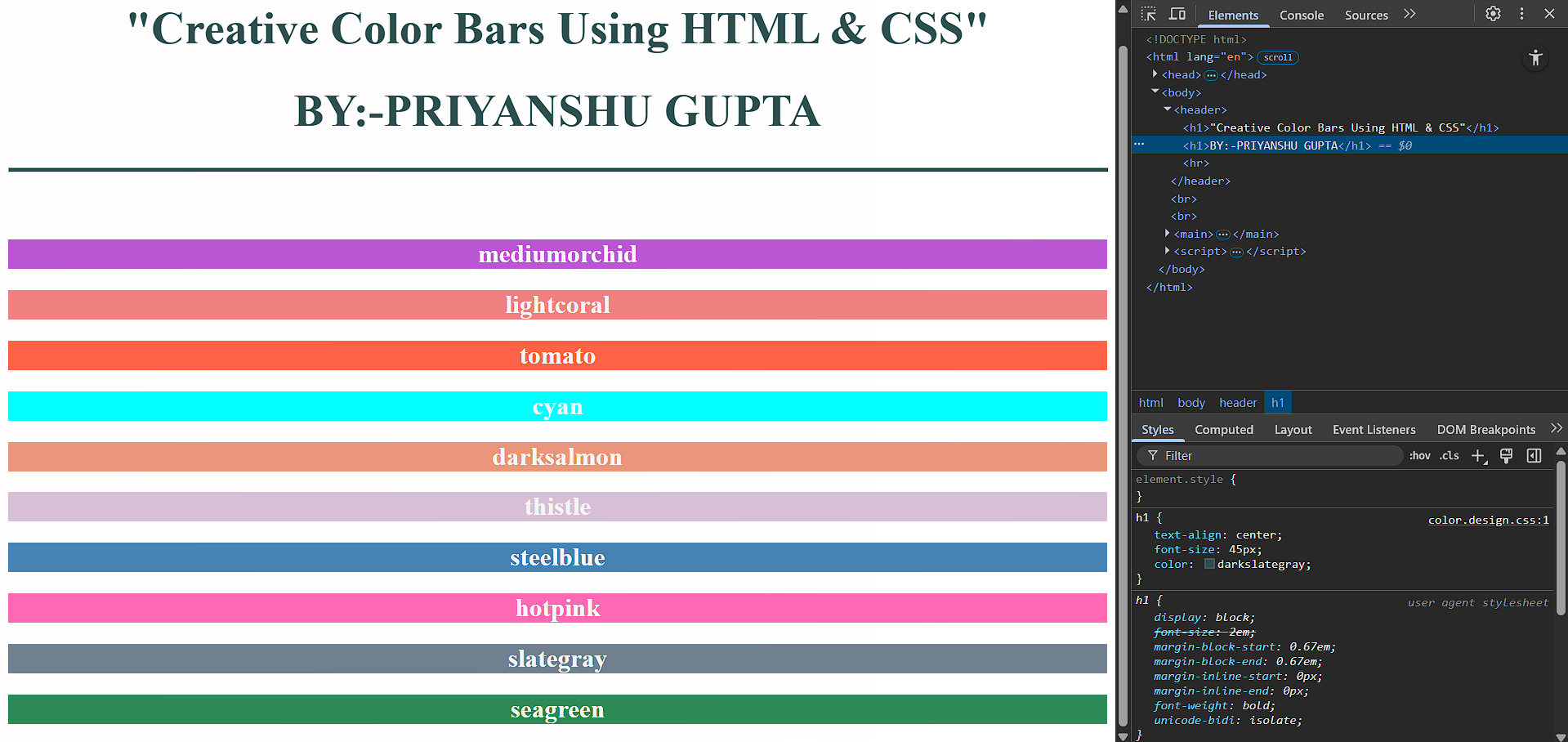The width and height of the screenshot is (1568, 742).
Task: Open the Computed styles tab
Action: point(1223,430)
